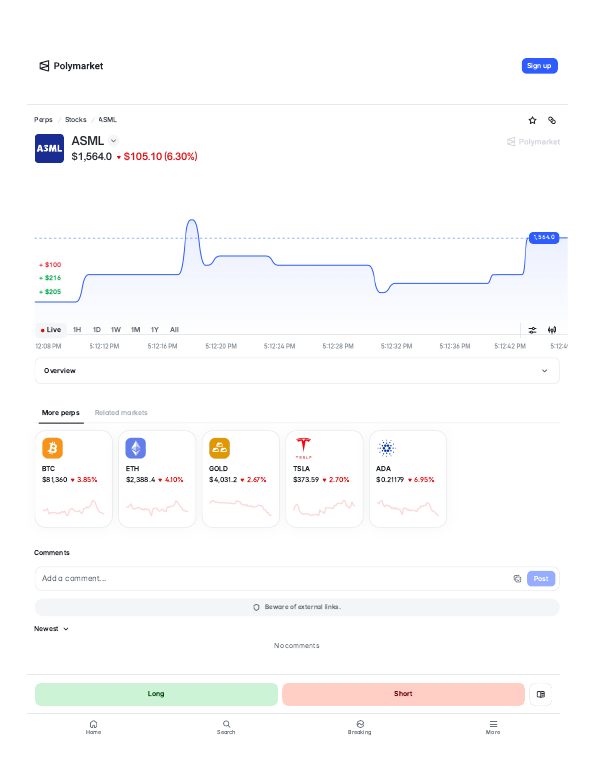Open chart settings sliders icon
Screen dimensions: 595x770
(x=532, y=330)
